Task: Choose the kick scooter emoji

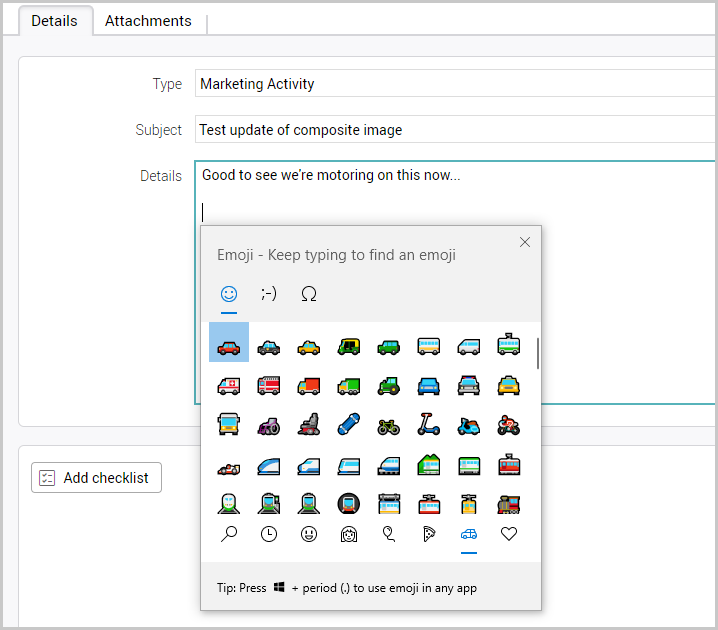Action: pos(429,424)
